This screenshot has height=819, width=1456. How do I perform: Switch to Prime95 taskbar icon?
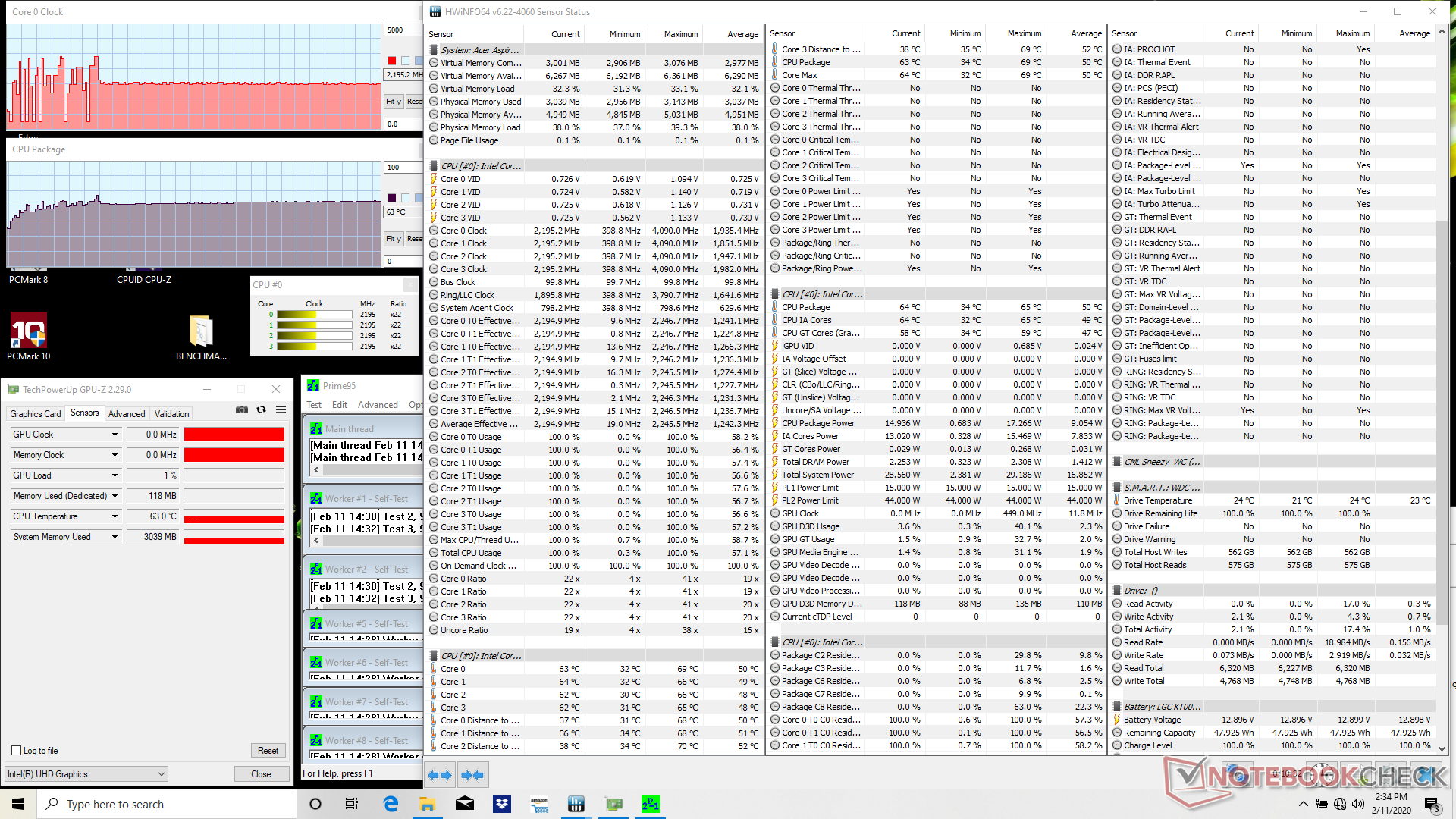click(x=651, y=804)
